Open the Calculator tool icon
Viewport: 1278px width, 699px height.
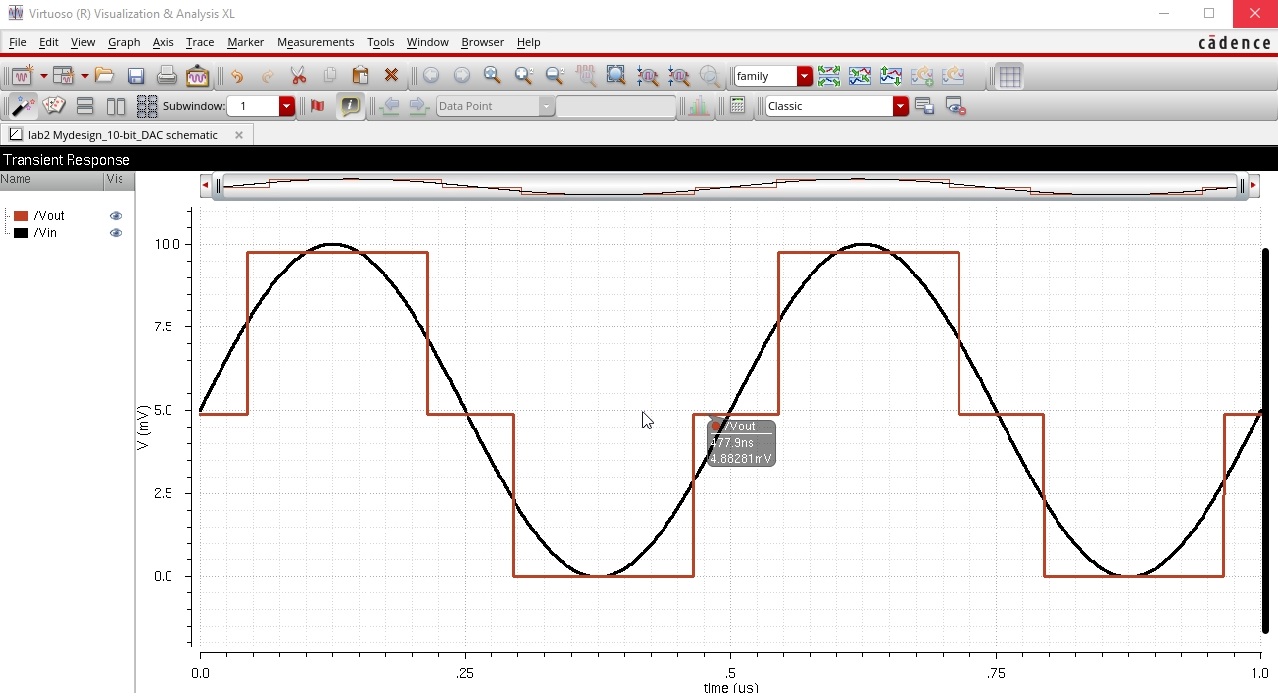(x=738, y=106)
